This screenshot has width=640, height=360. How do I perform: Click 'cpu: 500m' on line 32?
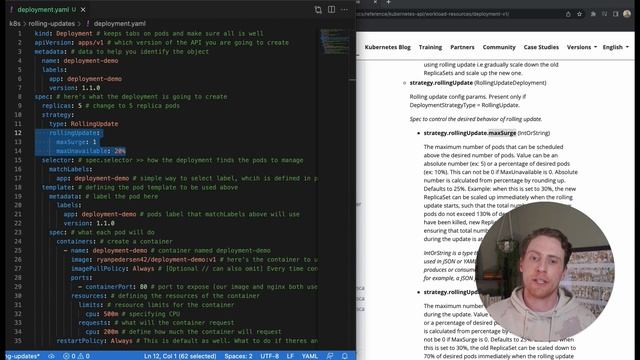[x=102, y=314]
